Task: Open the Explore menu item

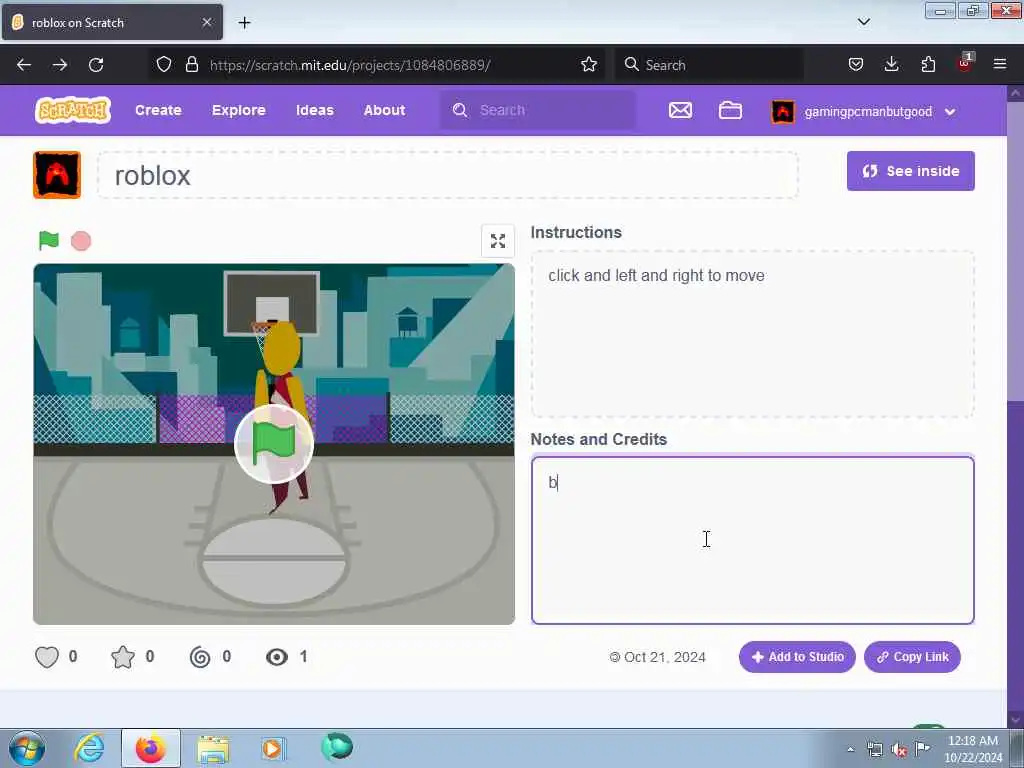Action: point(238,110)
